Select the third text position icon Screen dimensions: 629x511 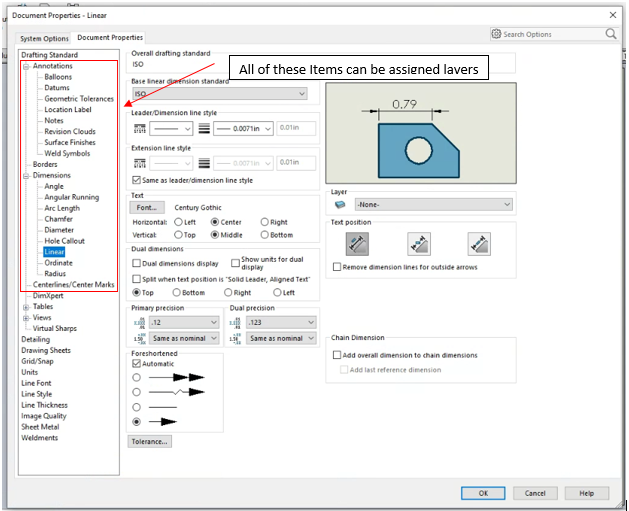click(479, 243)
